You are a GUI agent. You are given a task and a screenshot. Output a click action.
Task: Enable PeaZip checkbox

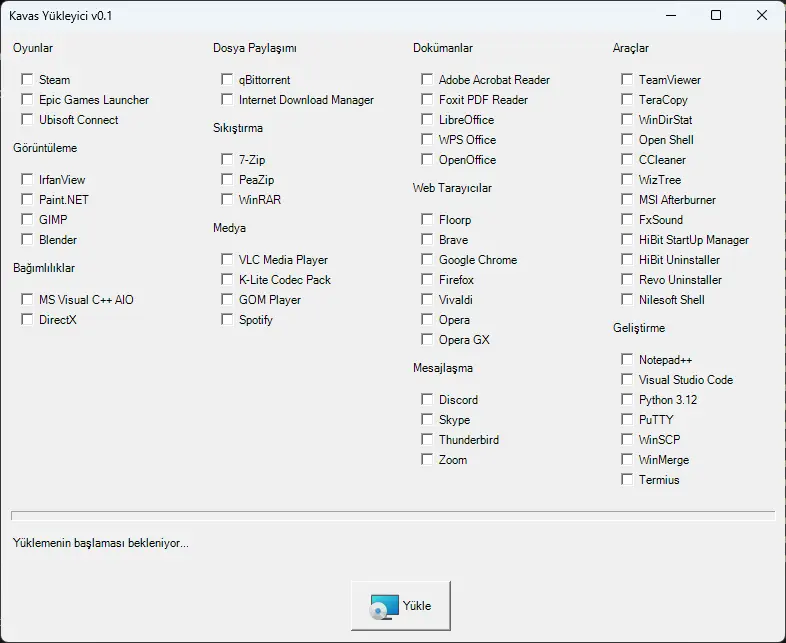(x=227, y=179)
